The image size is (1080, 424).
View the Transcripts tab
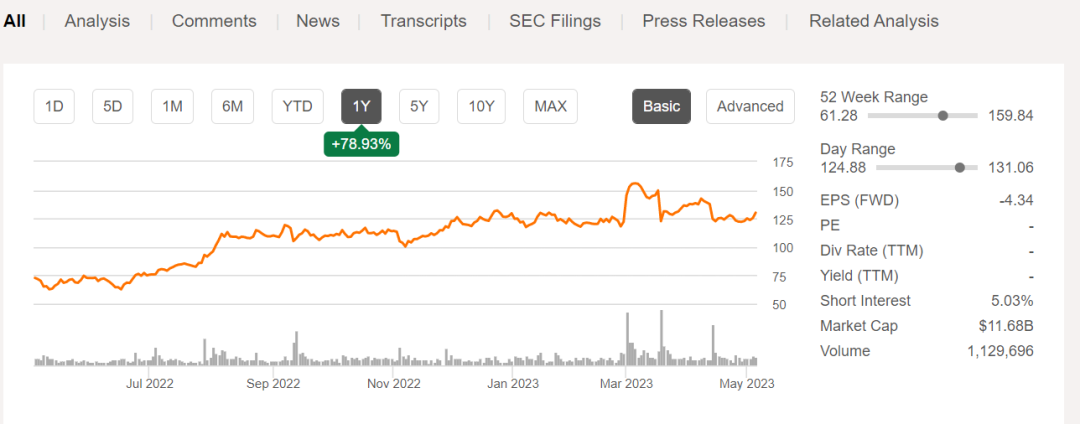point(423,21)
